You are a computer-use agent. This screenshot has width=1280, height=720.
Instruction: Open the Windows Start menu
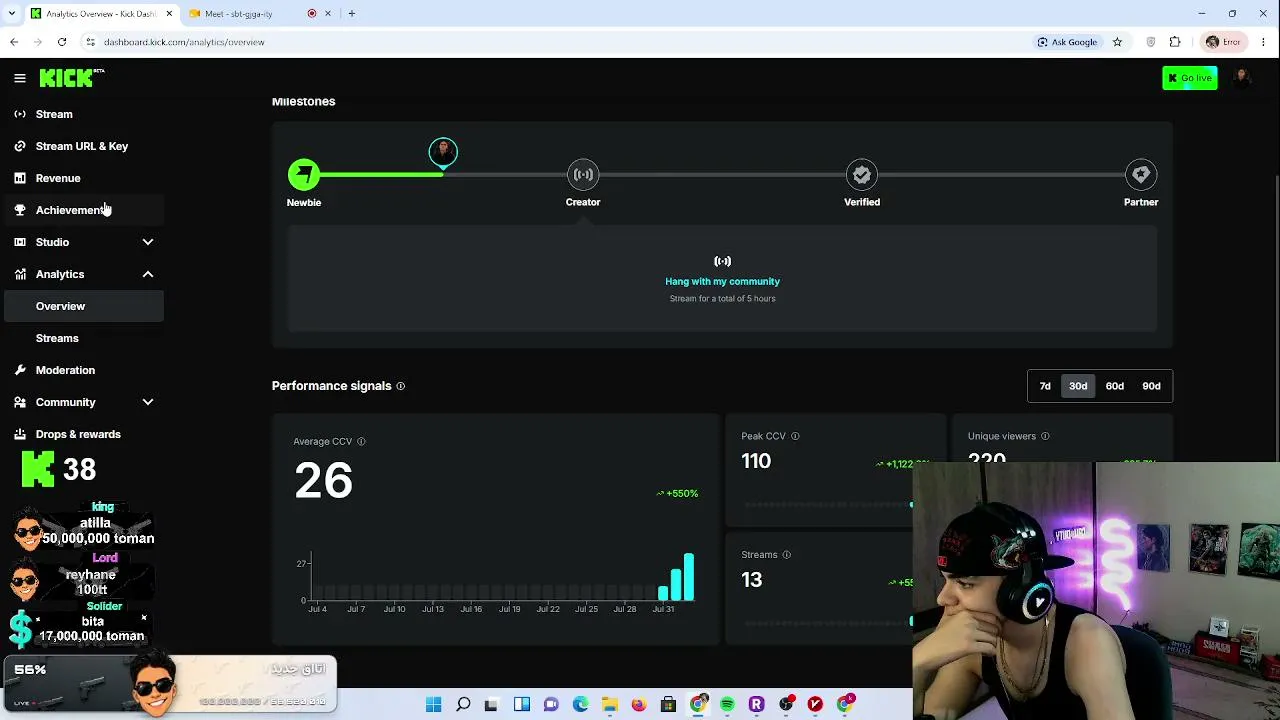point(434,705)
